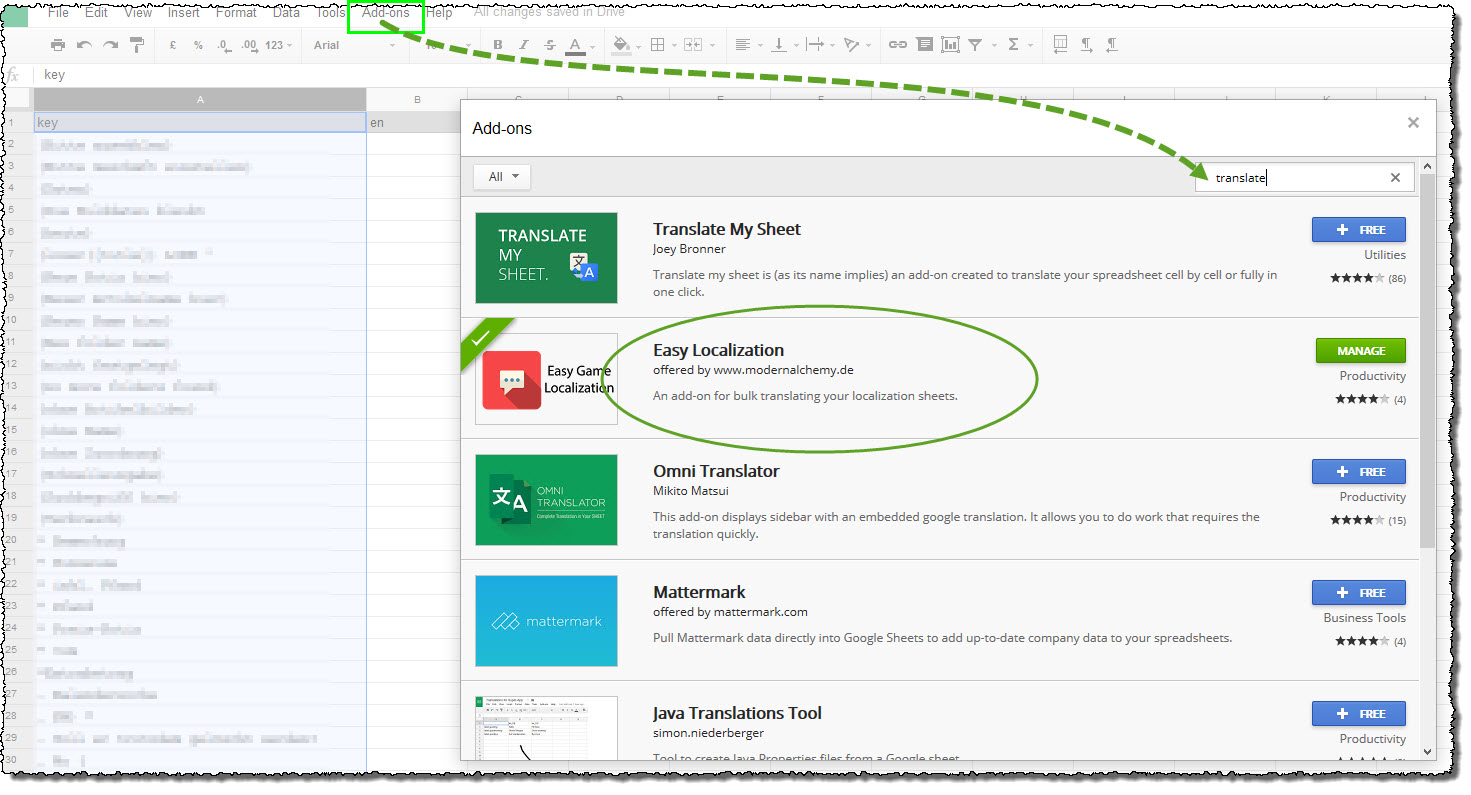Format the cell as currency (£)
Image resolution: width=1471 pixels, height=795 pixels.
click(x=173, y=45)
